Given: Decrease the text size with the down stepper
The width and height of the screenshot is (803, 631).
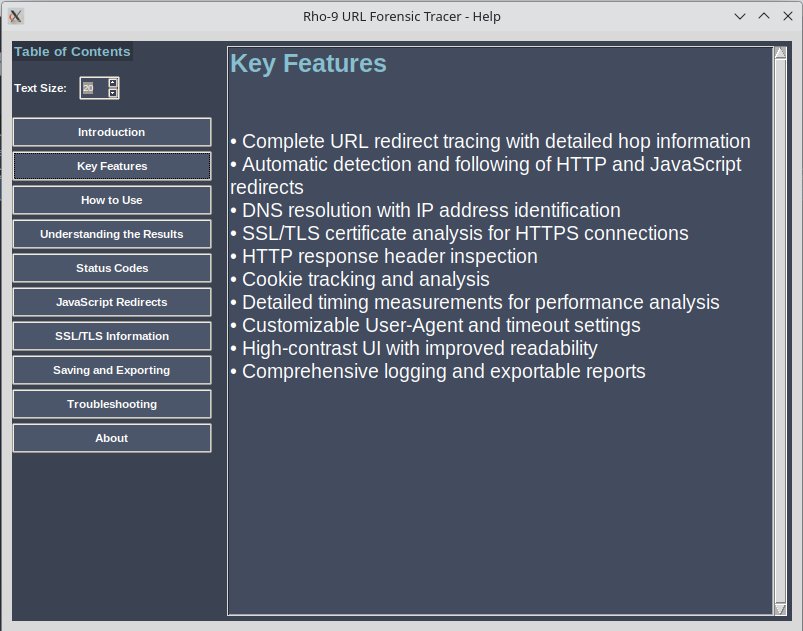Looking at the screenshot, I should click(x=110, y=92).
